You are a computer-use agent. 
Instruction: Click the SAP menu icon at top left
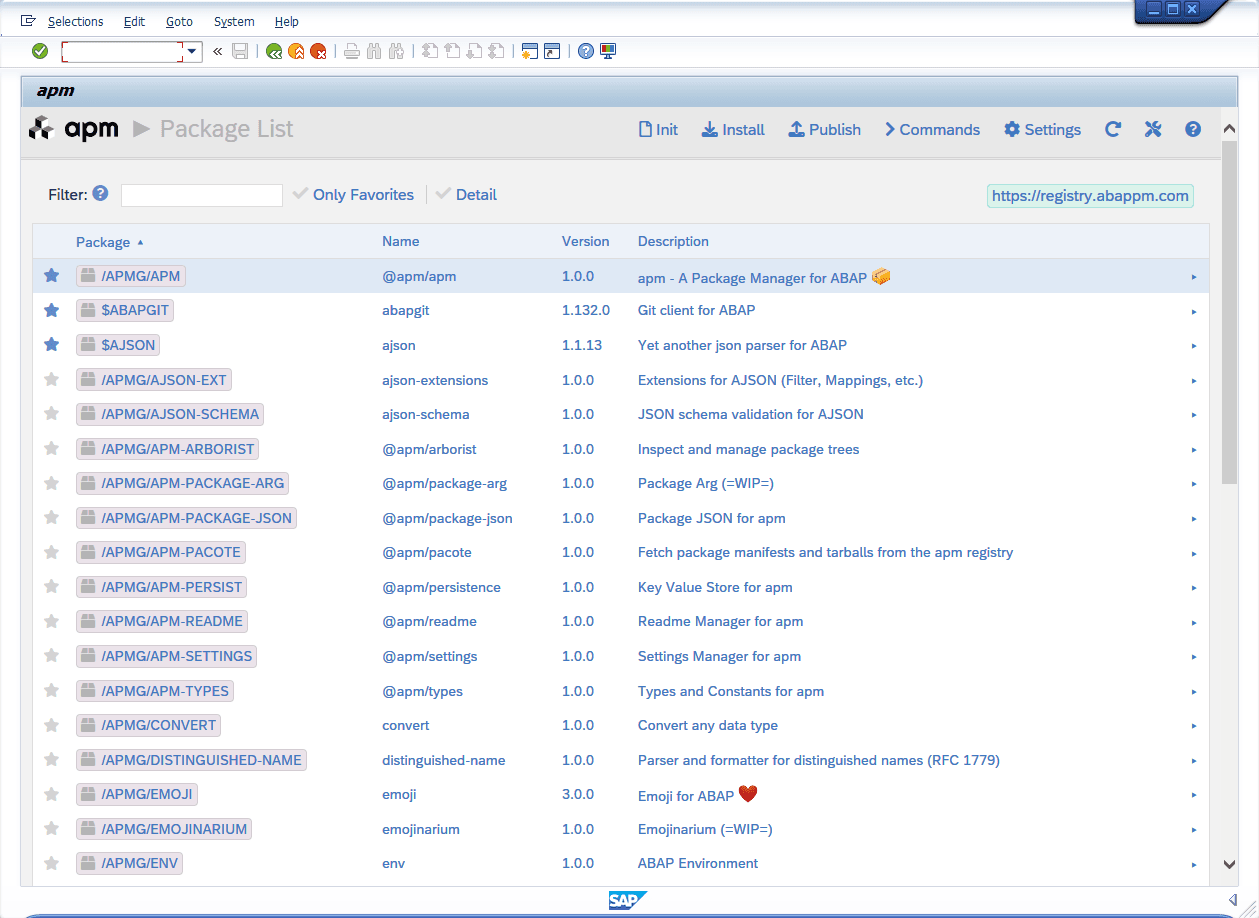[28, 20]
